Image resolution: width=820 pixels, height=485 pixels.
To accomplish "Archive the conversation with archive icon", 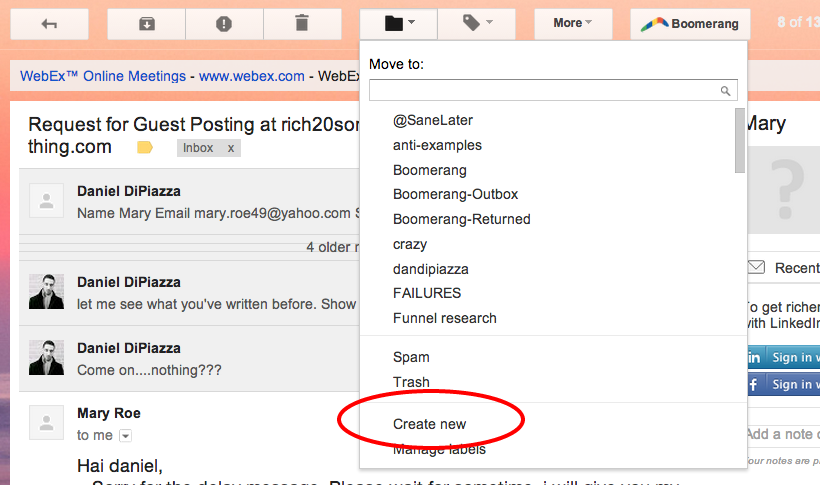I will click(146, 24).
